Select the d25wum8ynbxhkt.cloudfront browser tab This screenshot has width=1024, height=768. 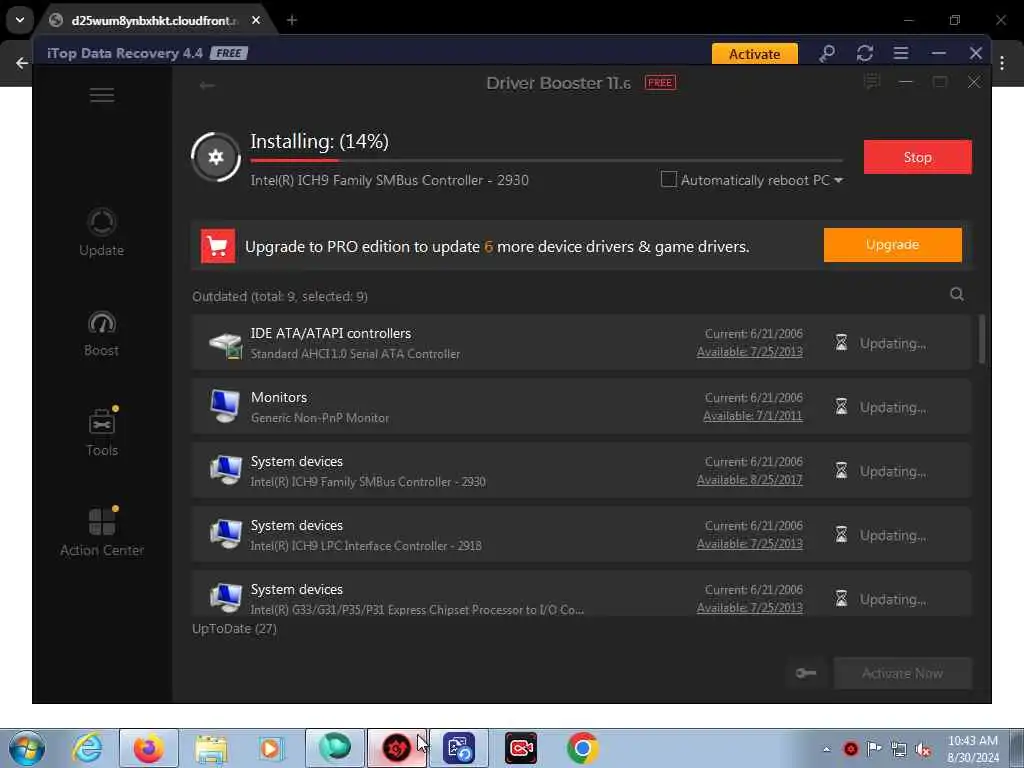[155, 20]
